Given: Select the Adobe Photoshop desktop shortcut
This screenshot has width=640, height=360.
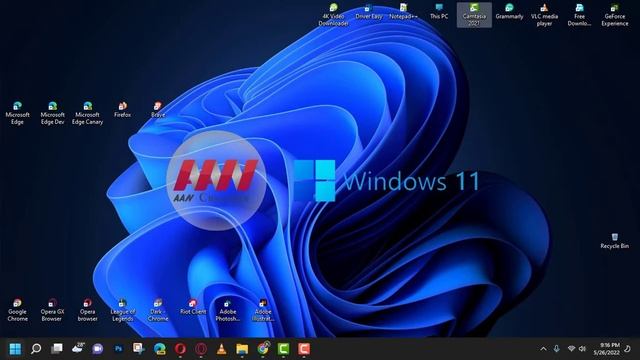Looking at the screenshot, I should [228, 310].
